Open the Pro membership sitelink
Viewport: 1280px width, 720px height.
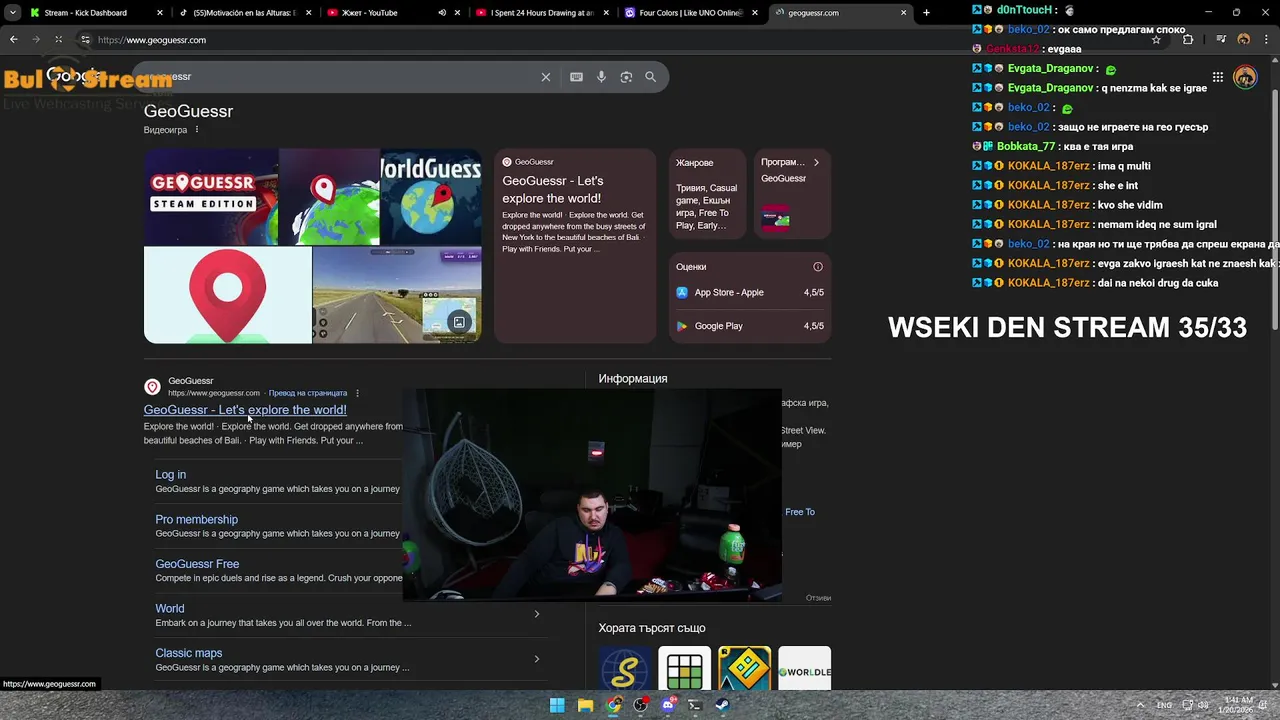pyautogui.click(x=197, y=520)
